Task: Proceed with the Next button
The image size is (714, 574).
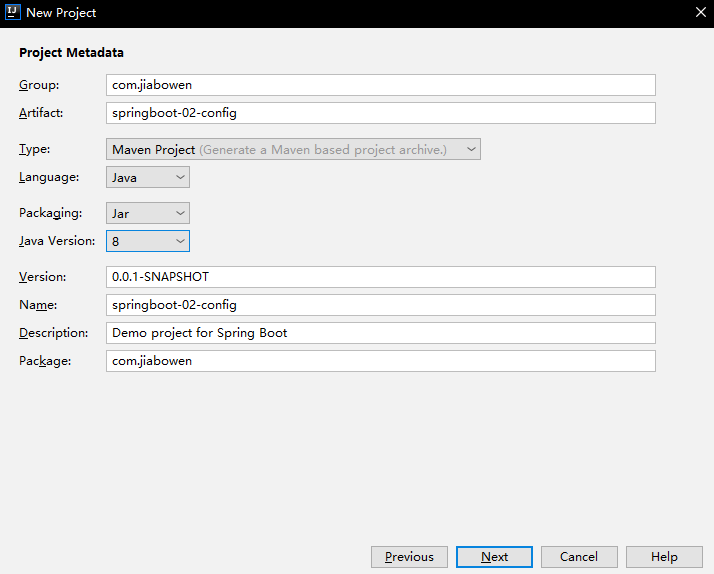Action: (495, 557)
